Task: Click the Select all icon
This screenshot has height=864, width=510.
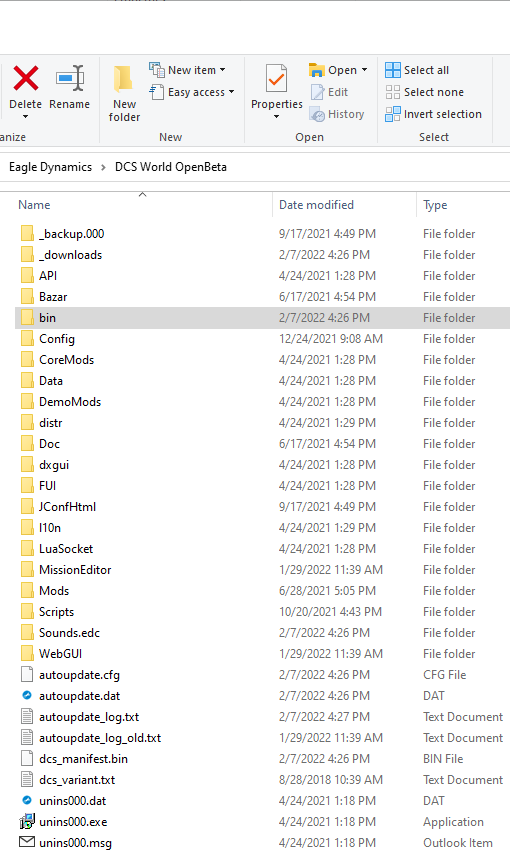Action: pyautogui.click(x=393, y=70)
